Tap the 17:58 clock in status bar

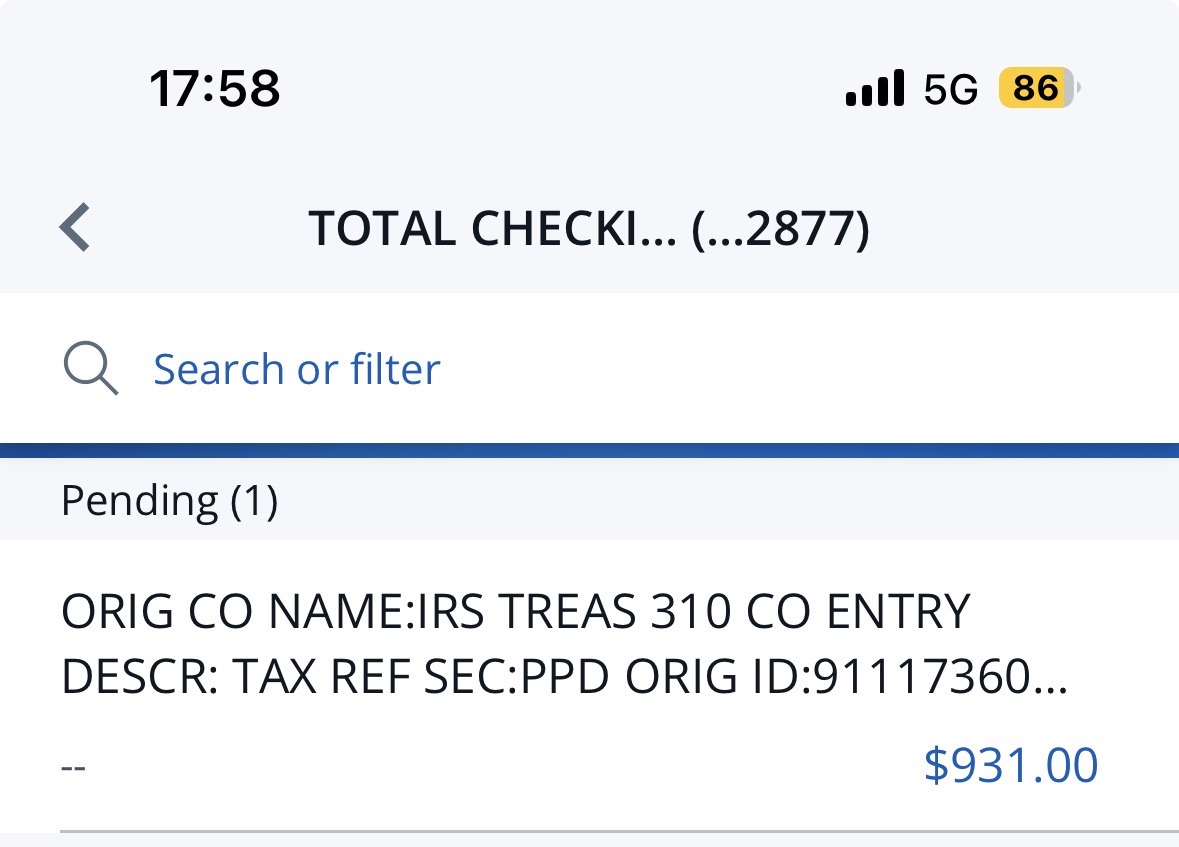pyautogui.click(x=214, y=90)
